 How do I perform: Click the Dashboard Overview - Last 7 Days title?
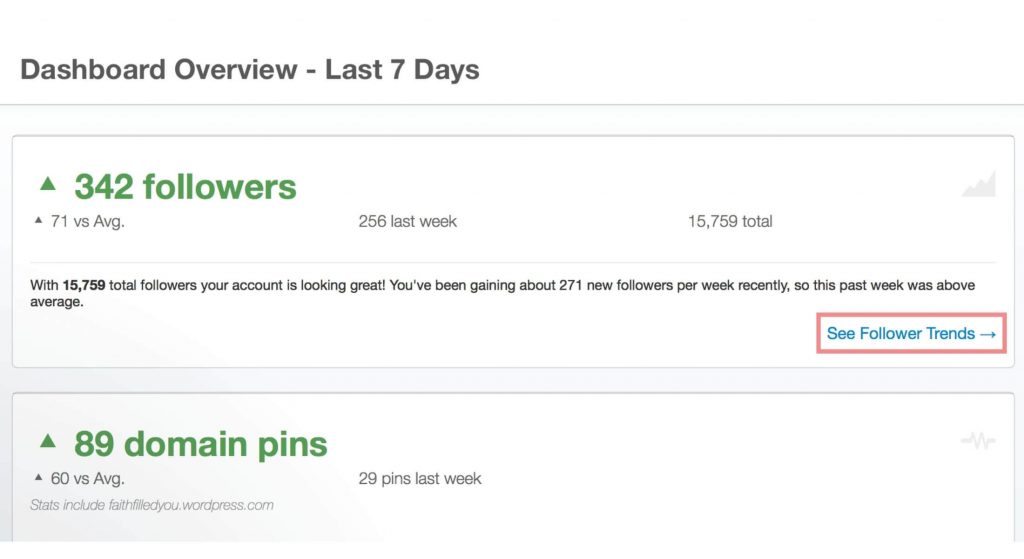250,69
